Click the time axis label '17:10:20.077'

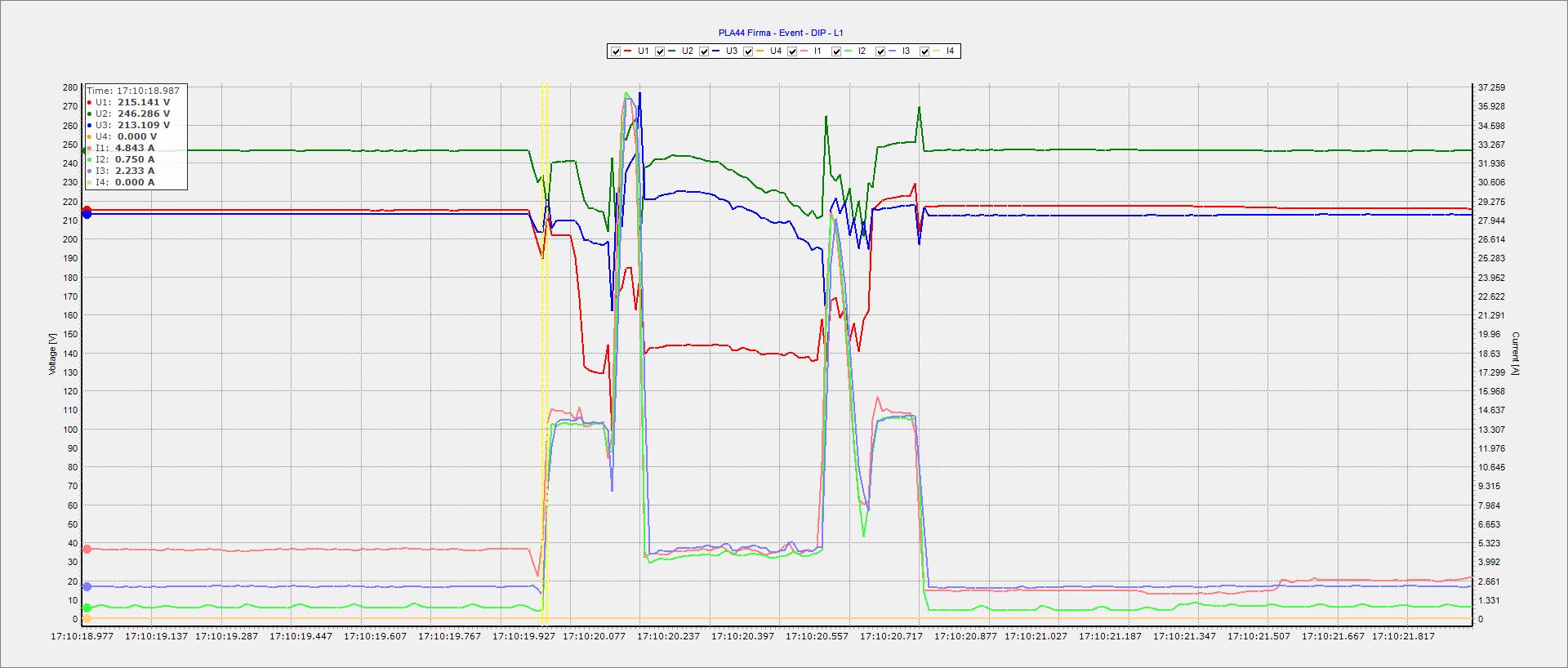(594, 636)
